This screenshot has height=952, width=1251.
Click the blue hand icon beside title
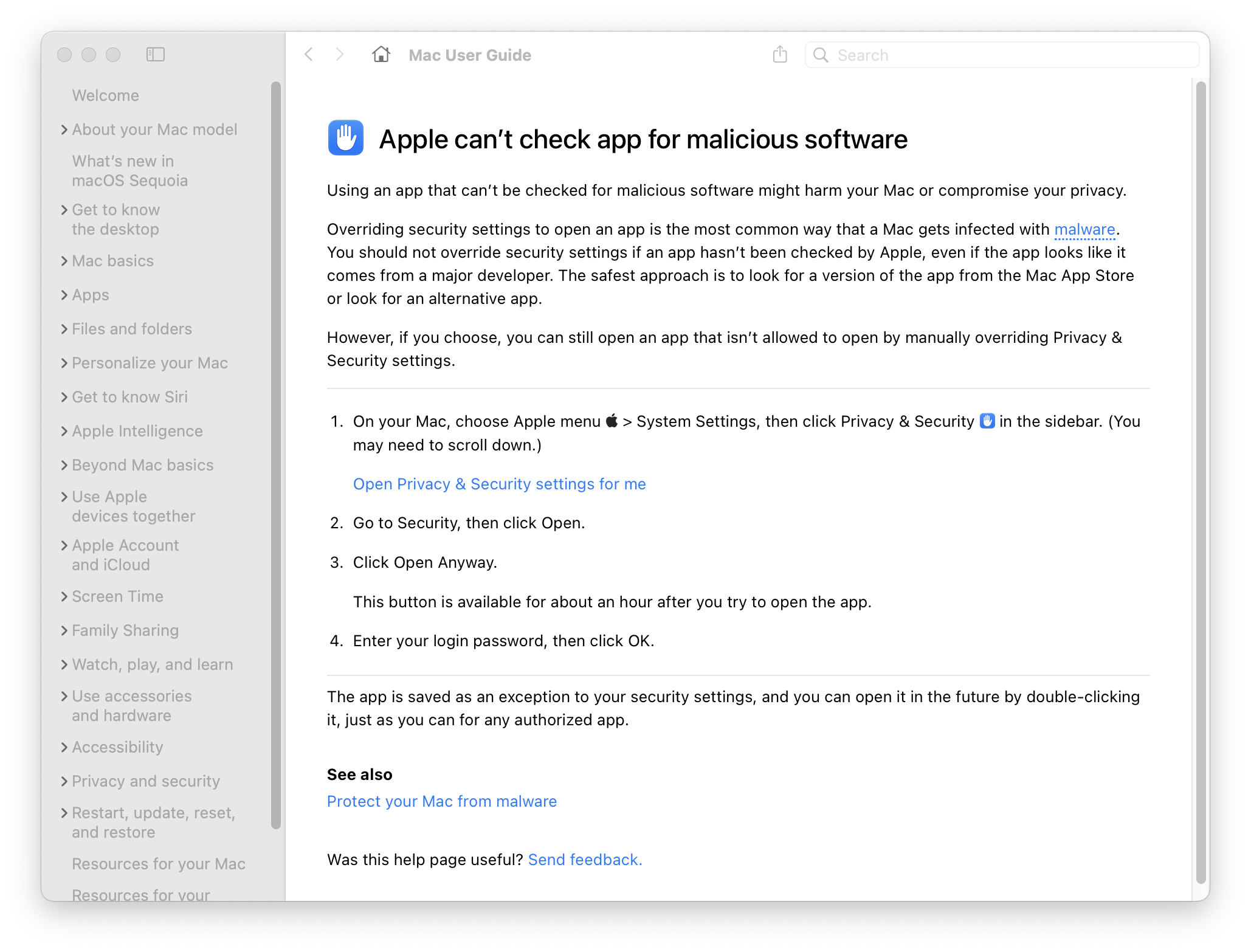(346, 138)
